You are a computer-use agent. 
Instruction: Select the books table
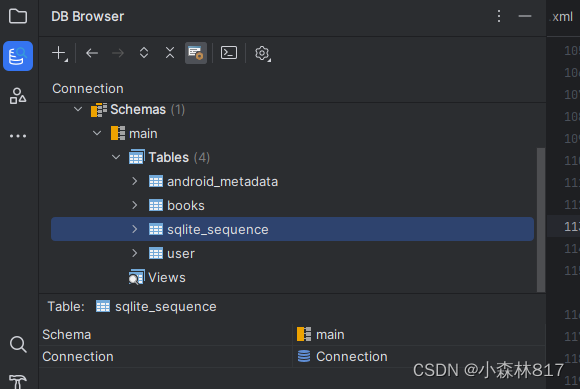tap(176, 206)
